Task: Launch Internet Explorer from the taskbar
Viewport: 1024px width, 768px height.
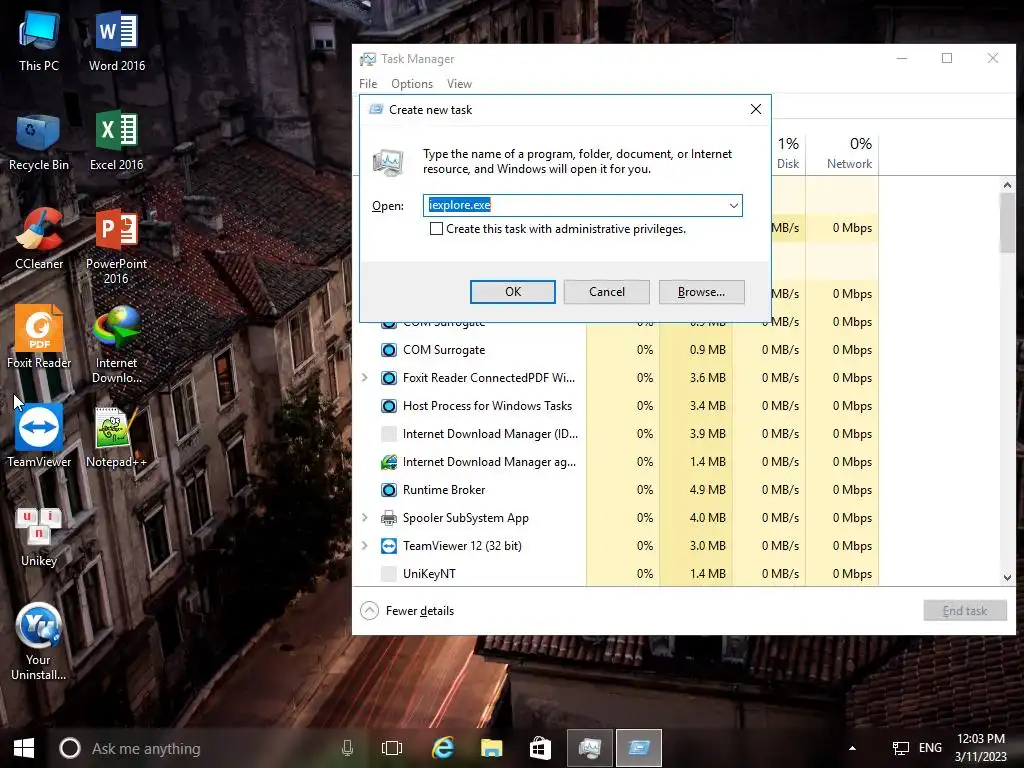Action: 443,748
